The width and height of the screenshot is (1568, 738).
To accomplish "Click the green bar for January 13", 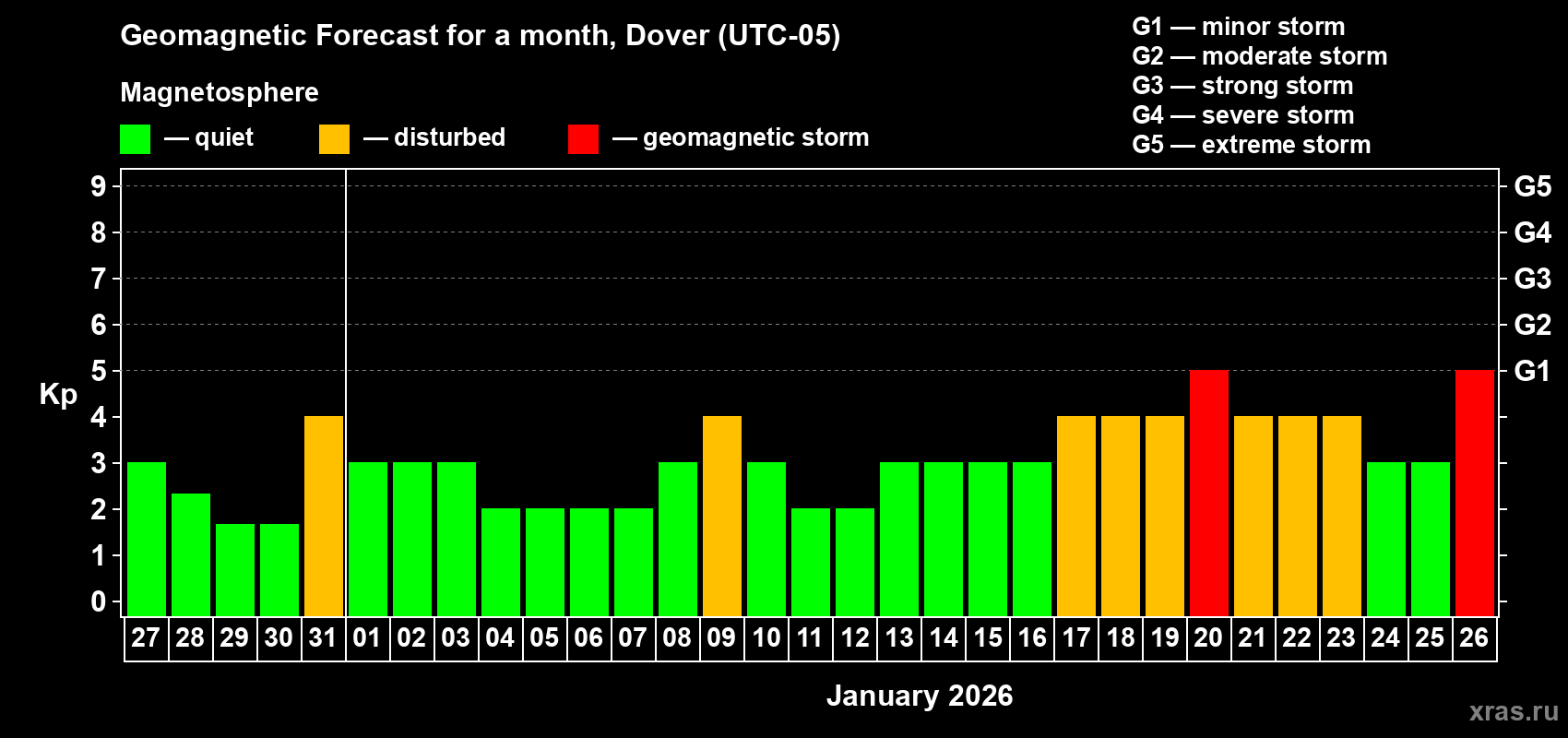I will click(899, 539).
